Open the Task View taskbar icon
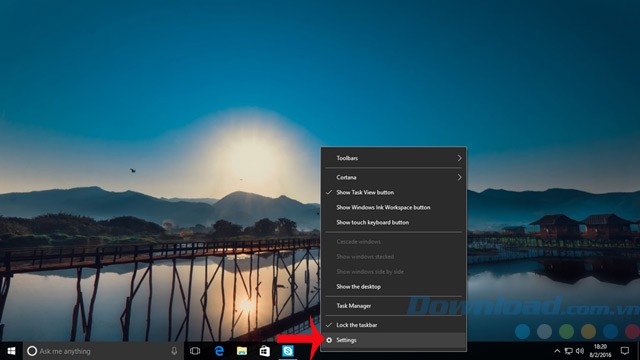The width and height of the screenshot is (640, 360). (x=195, y=351)
